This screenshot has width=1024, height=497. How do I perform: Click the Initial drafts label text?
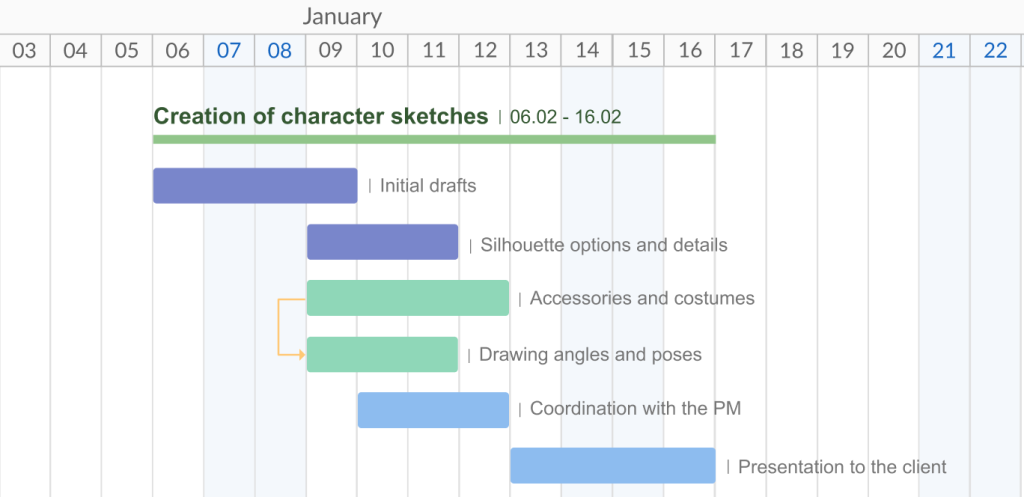[x=428, y=186]
